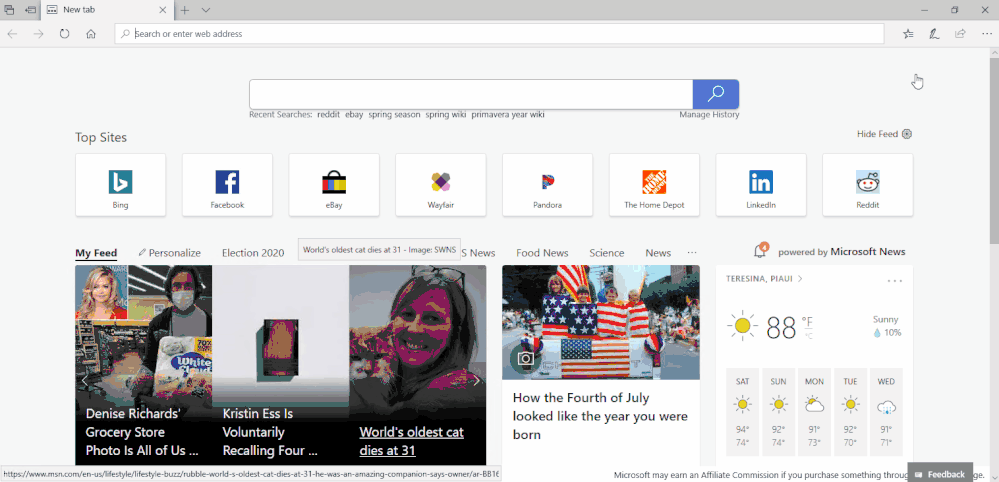Image resolution: width=999 pixels, height=482 pixels.
Task: Open LinkedIn top site tile
Action: pos(761,185)
